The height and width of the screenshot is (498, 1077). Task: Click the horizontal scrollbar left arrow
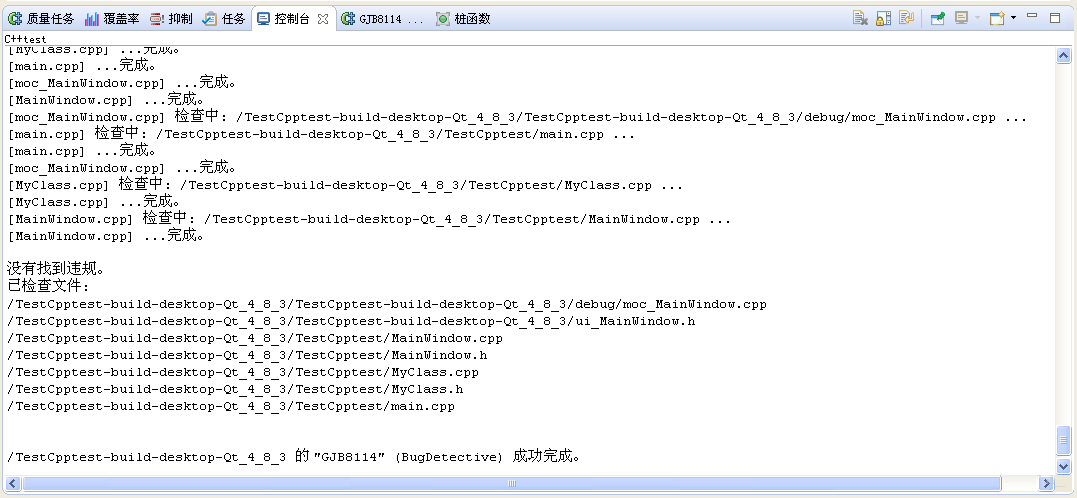(x=14, y=483)
